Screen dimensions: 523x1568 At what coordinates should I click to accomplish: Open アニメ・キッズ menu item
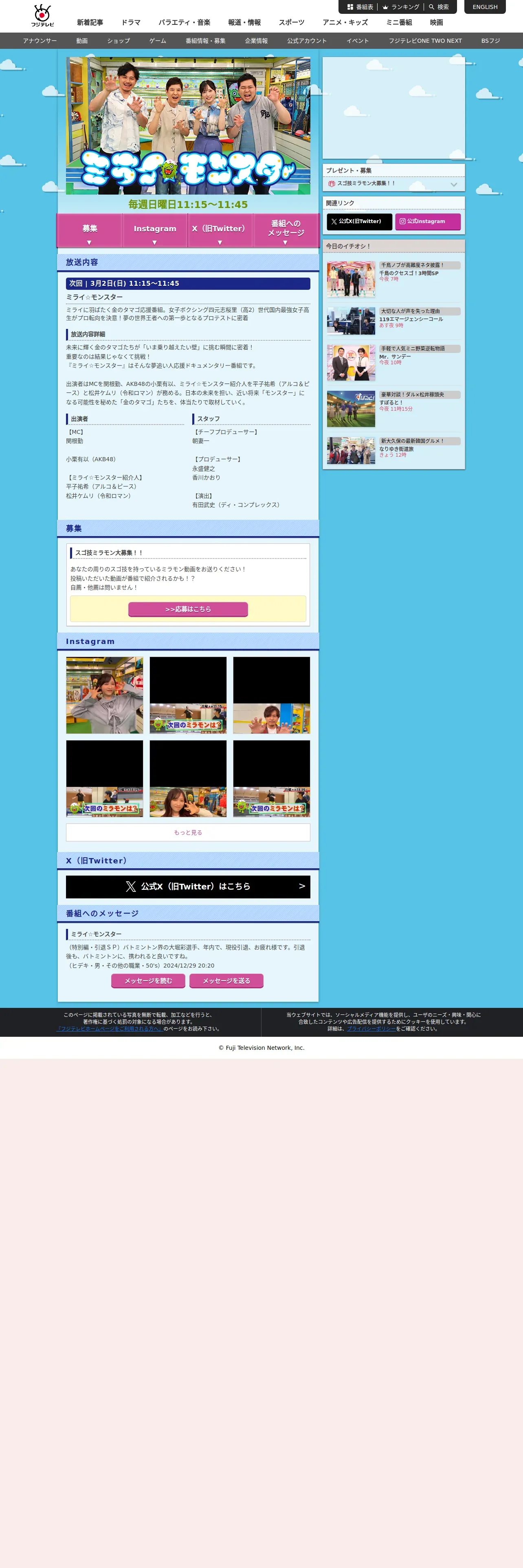pyautogui.click(x=345, y=22)
